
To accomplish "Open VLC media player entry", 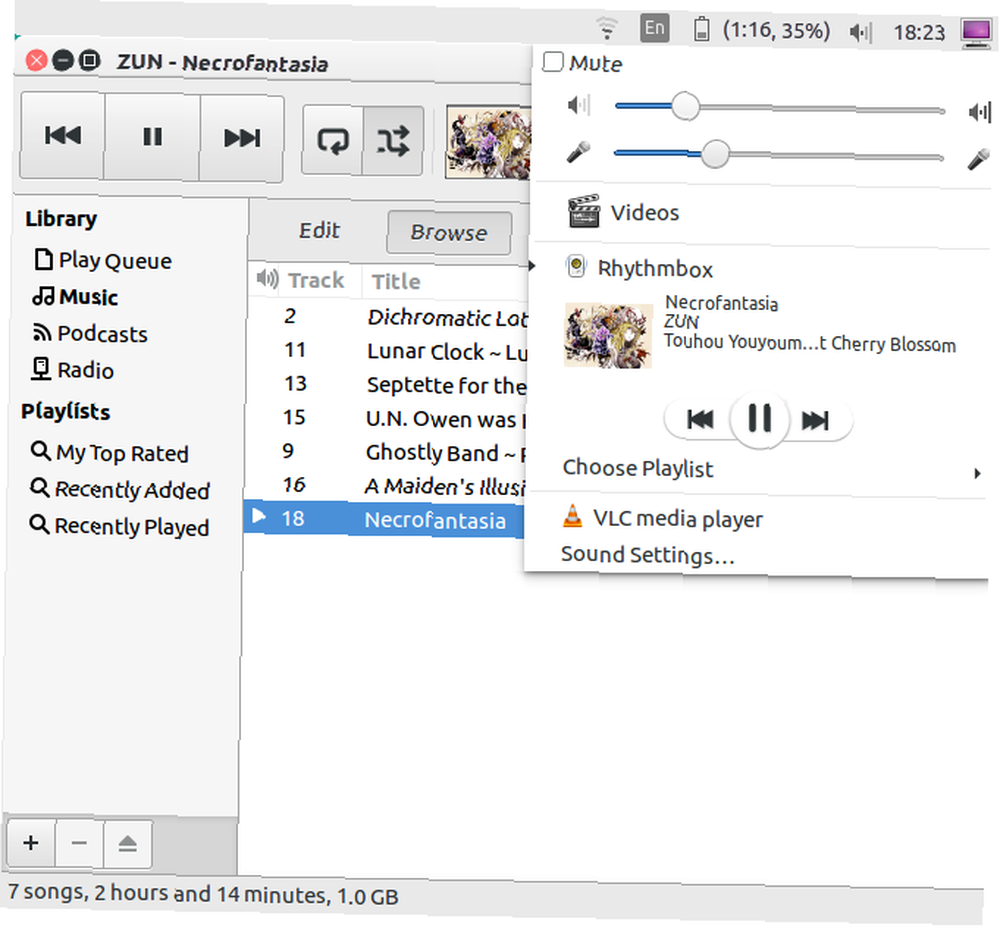I will [x=758, y=519].
